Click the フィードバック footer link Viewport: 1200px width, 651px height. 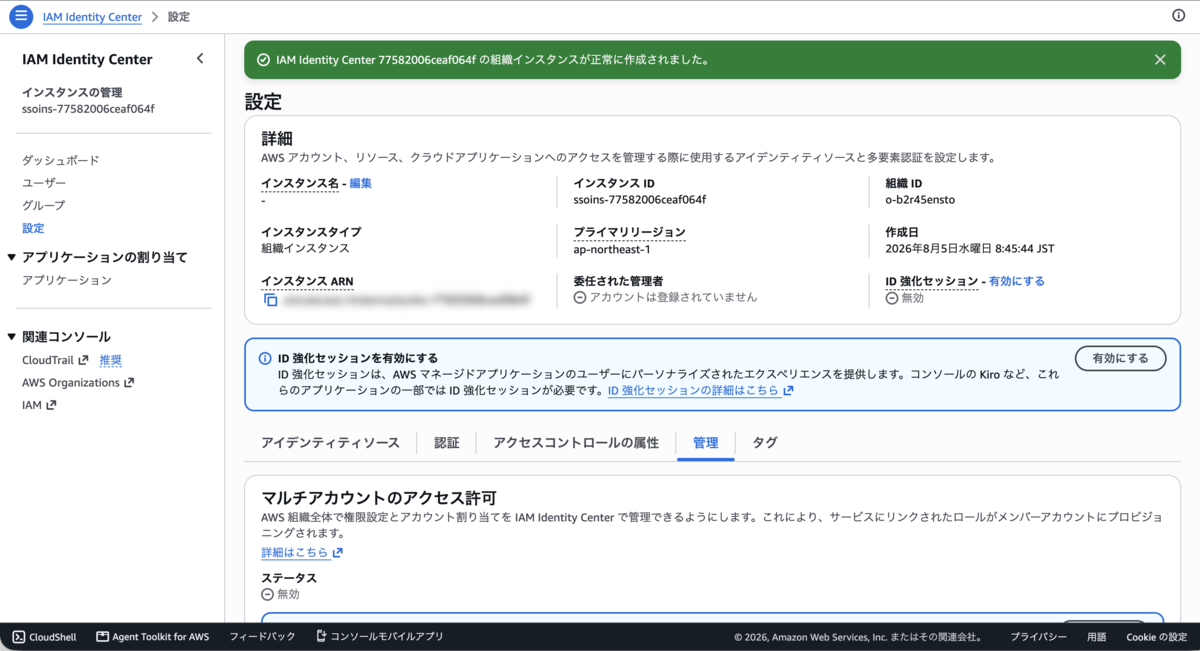tap(262, 636)
